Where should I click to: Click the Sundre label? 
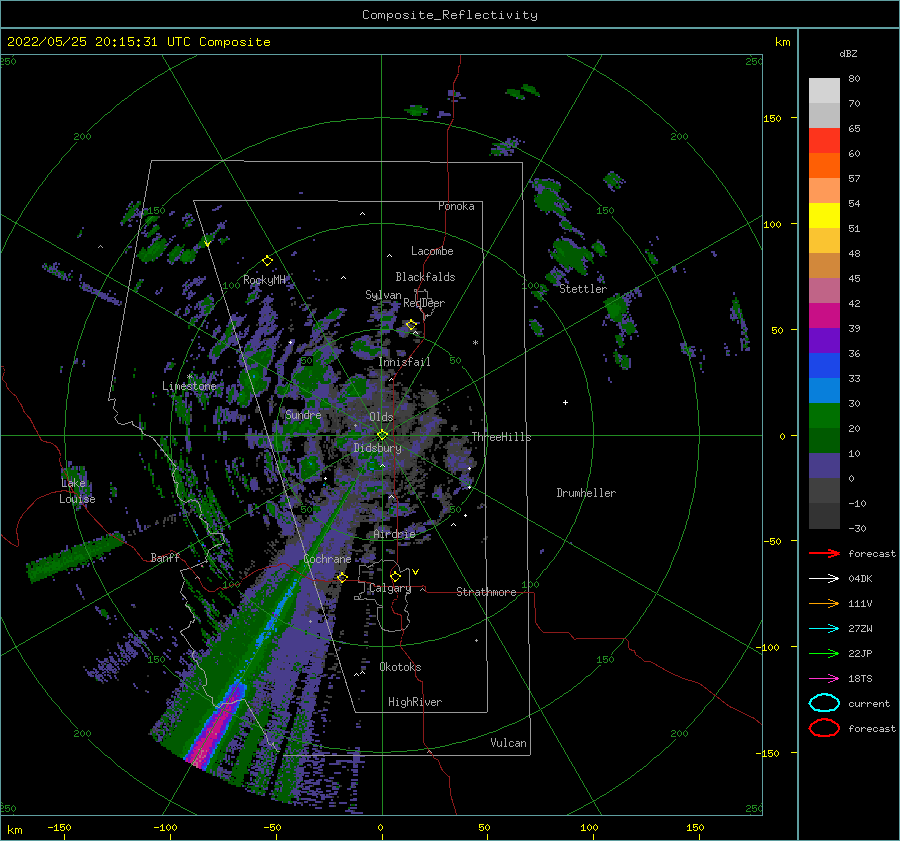tap(303, 414)
